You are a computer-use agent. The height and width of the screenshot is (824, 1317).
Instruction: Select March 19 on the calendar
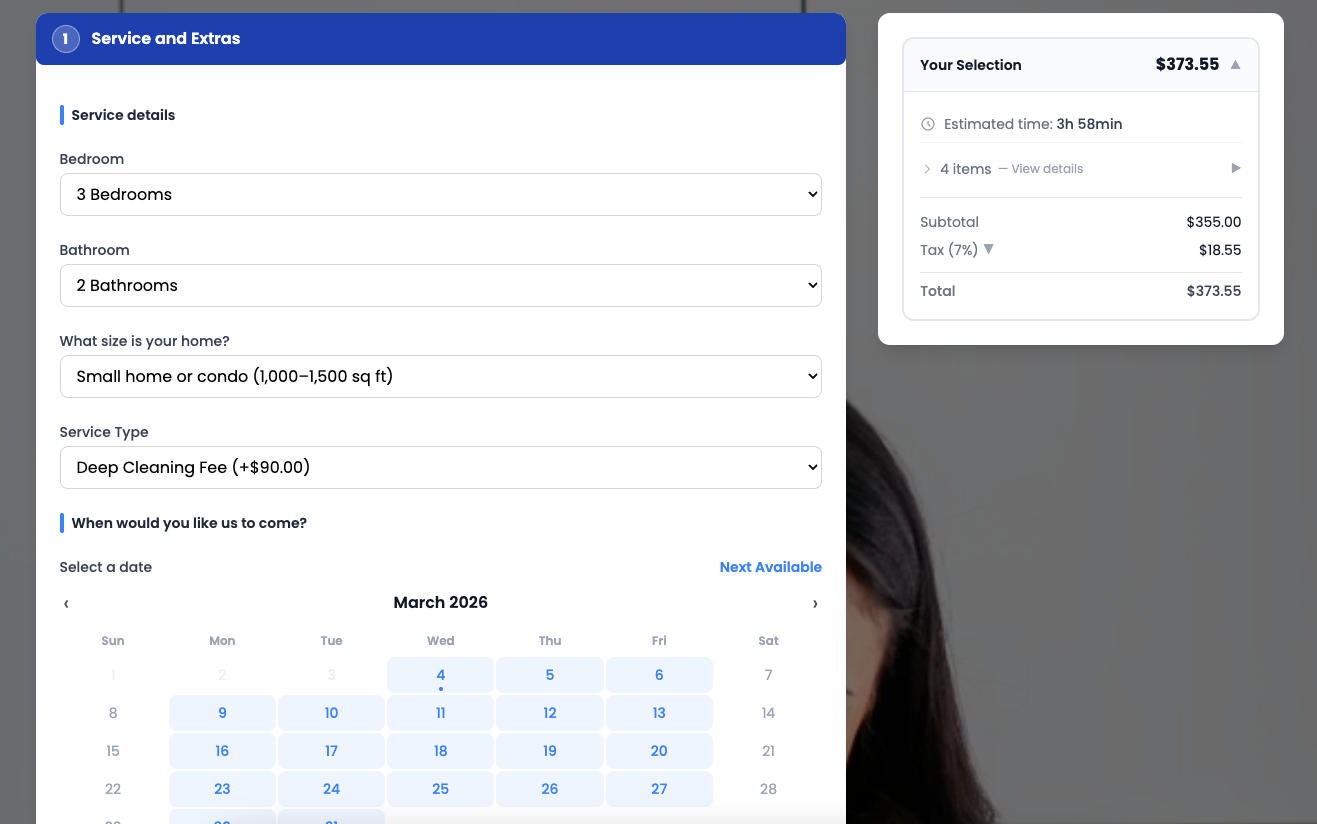click(x=550, y=751)
